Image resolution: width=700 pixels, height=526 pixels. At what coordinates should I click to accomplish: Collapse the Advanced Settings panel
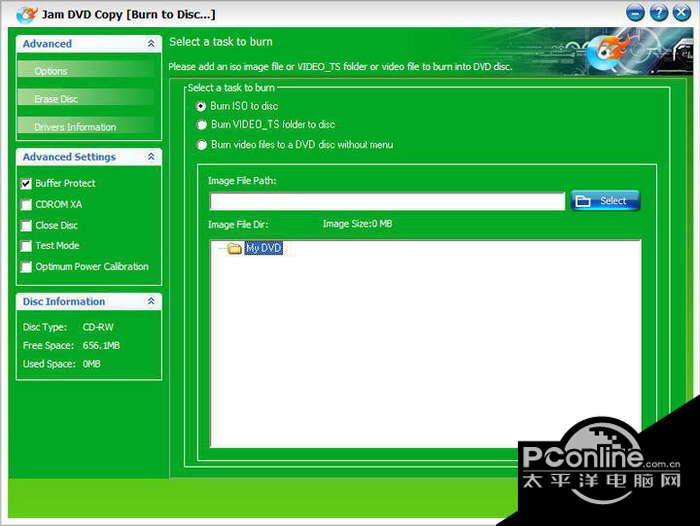pos(151,157)
